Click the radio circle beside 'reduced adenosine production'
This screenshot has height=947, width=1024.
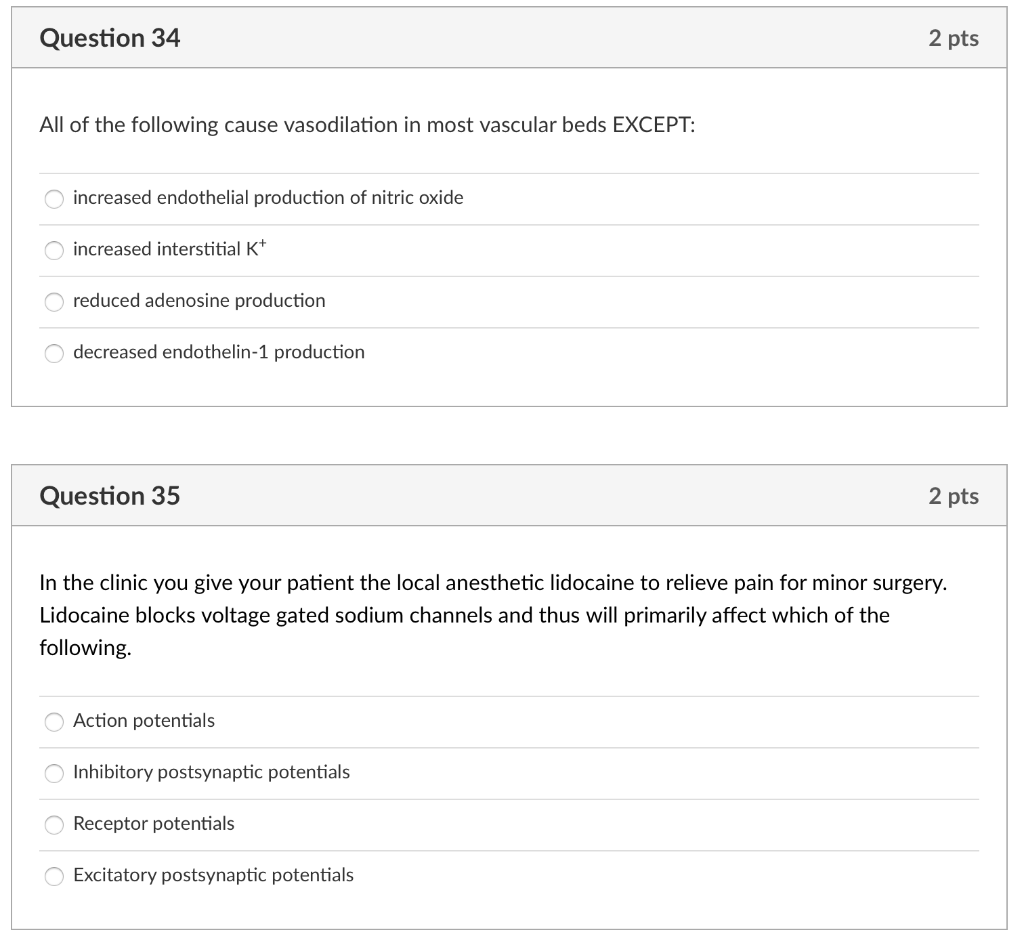[55, 301]
